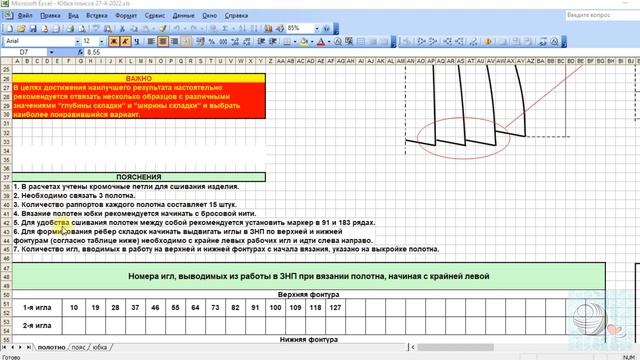Screen dimensions: 640x360
Task: Open the Формат menu
Action: (126, 16)
